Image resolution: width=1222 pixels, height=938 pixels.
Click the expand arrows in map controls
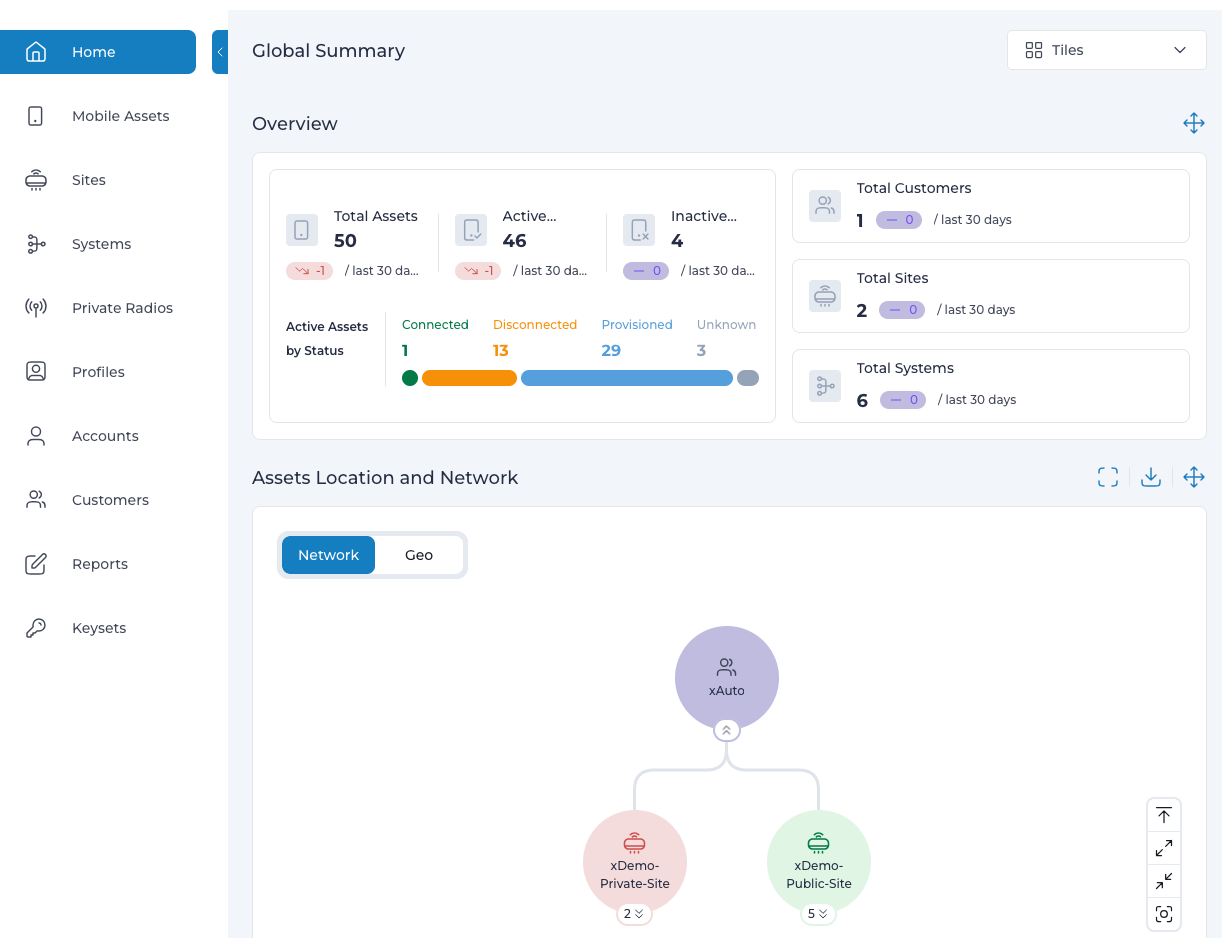[1164, 848]
